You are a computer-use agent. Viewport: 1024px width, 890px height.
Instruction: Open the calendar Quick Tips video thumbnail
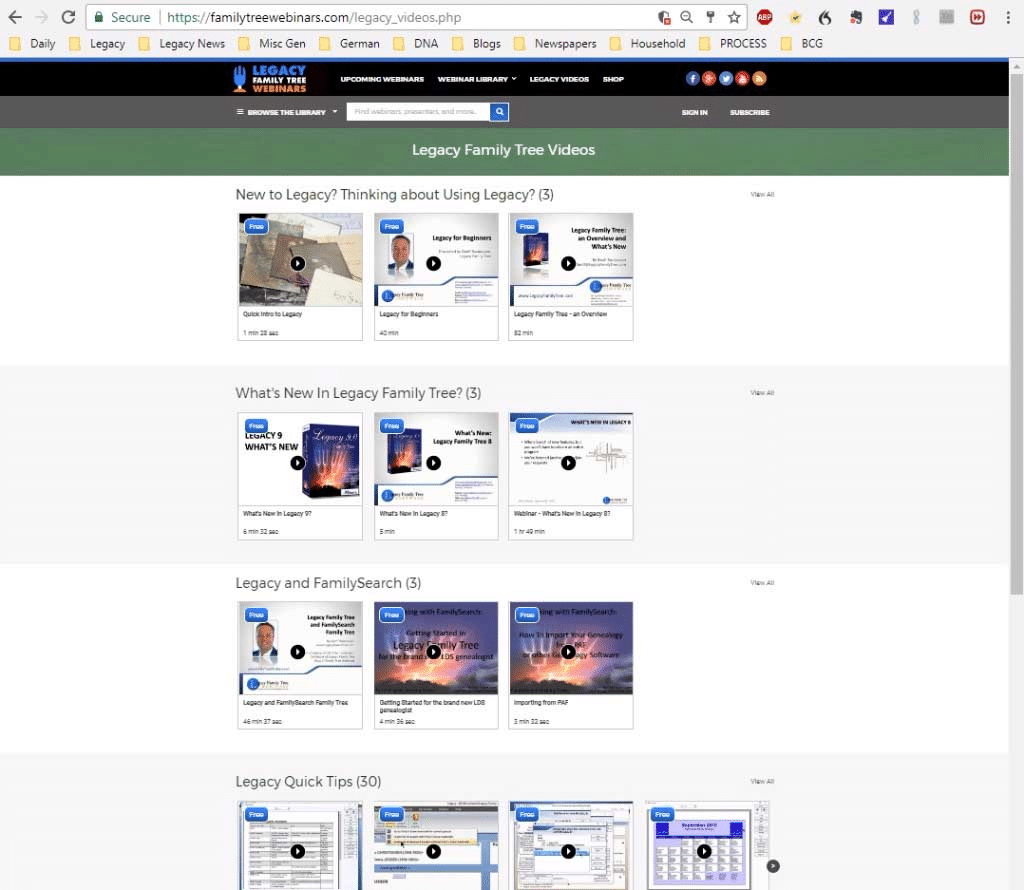706,846
